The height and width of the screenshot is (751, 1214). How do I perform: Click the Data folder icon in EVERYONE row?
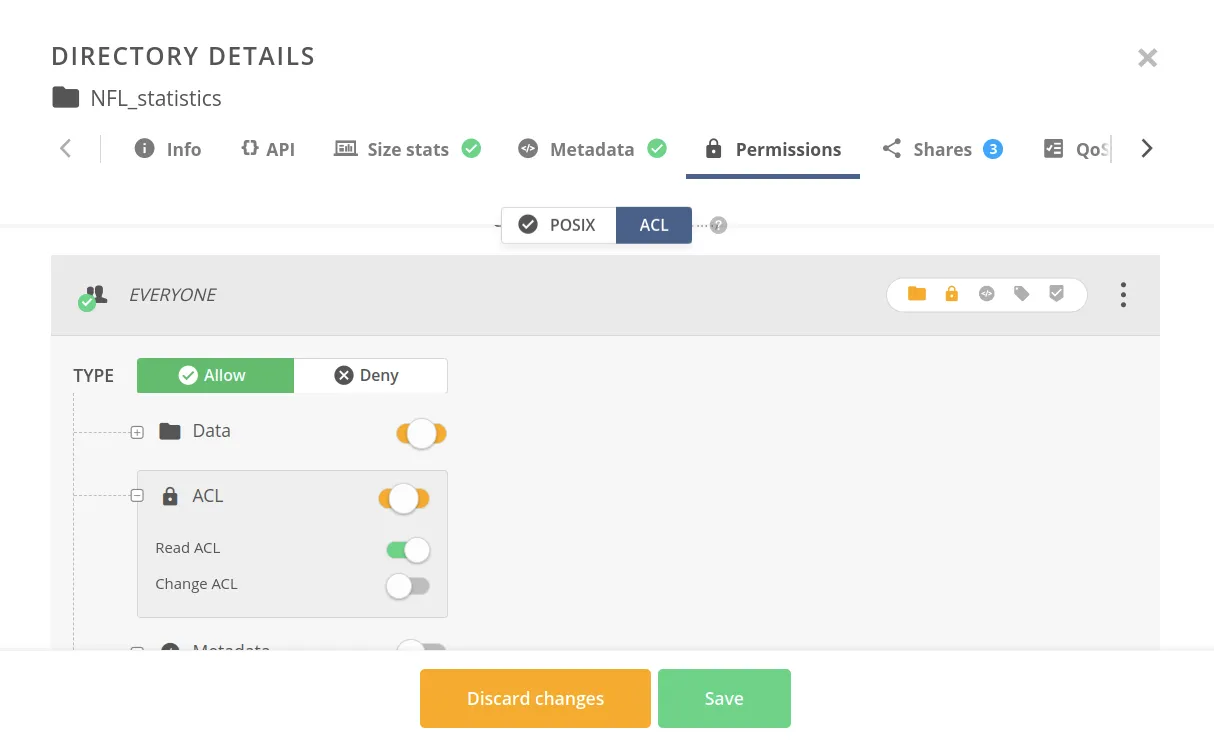(916, 294)
